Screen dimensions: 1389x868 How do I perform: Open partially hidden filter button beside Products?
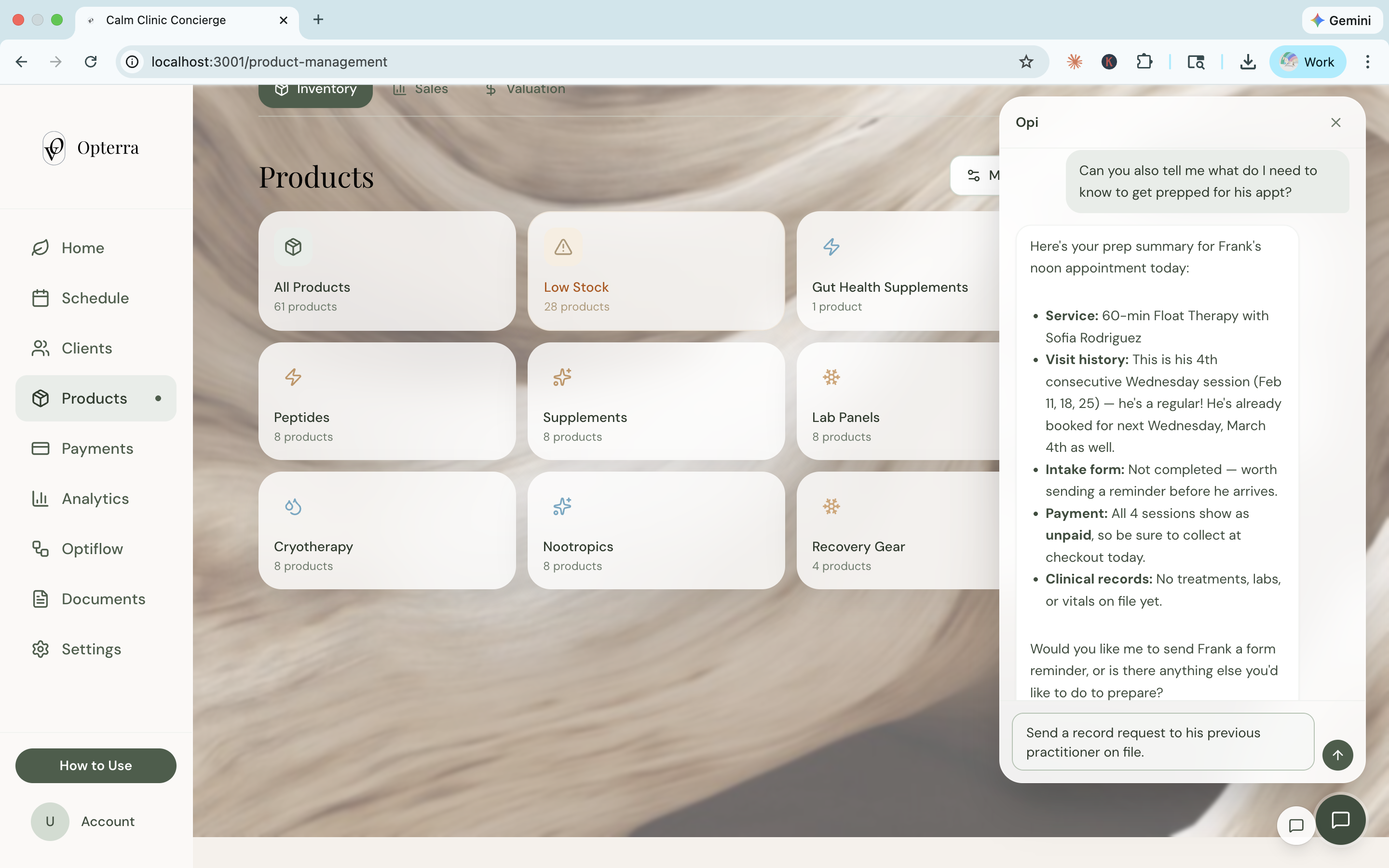(x=976, y=175)
